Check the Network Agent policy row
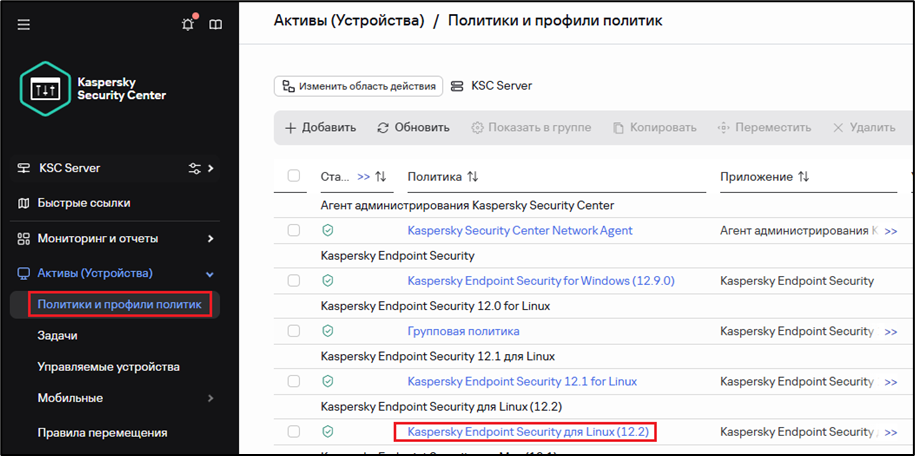This screenshot has height=456, width=915. 294,231
